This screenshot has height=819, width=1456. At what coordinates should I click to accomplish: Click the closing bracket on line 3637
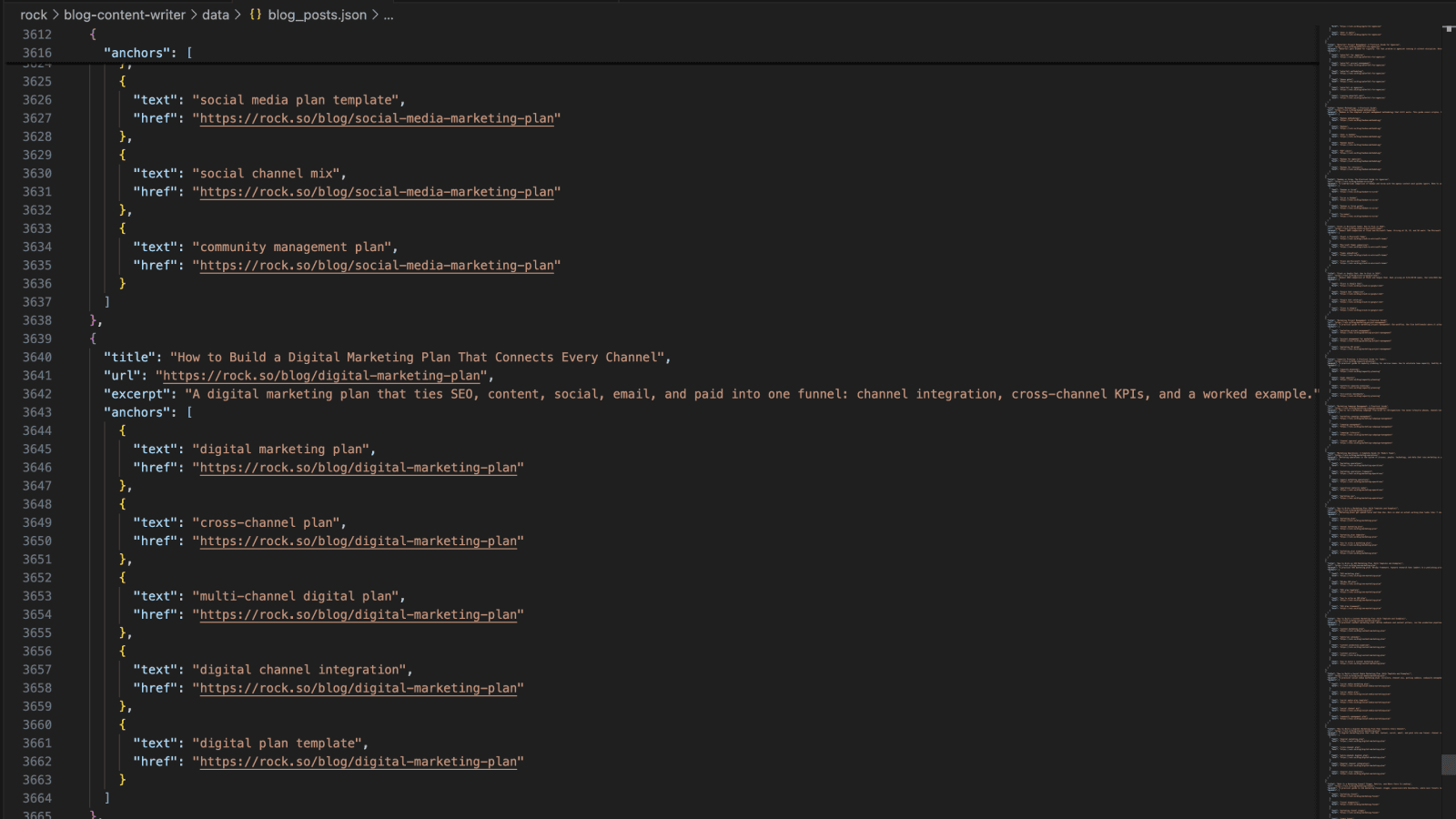pos(107,302)
